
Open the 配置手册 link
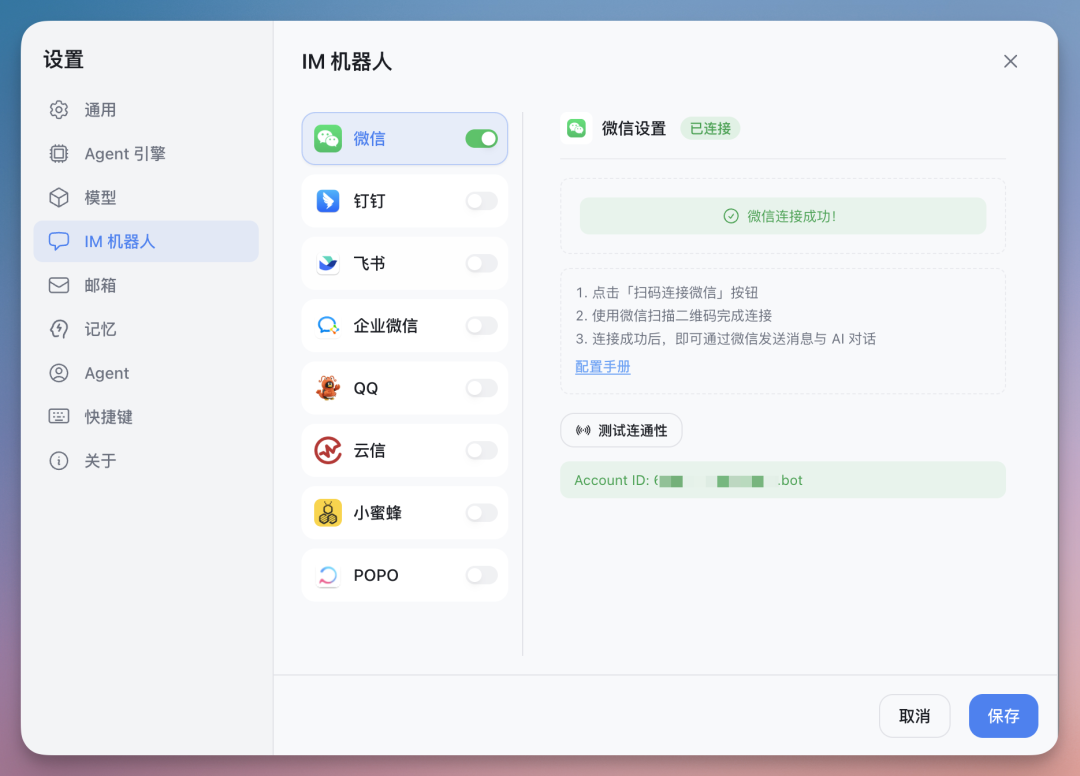(x=602, y=367)
